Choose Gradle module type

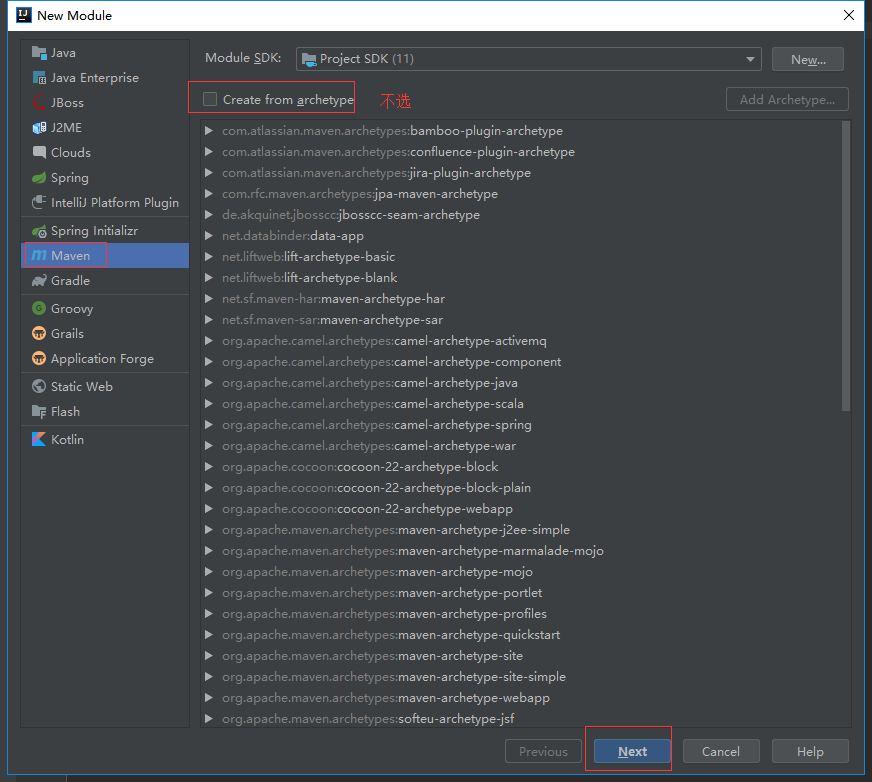coord(105,280)
